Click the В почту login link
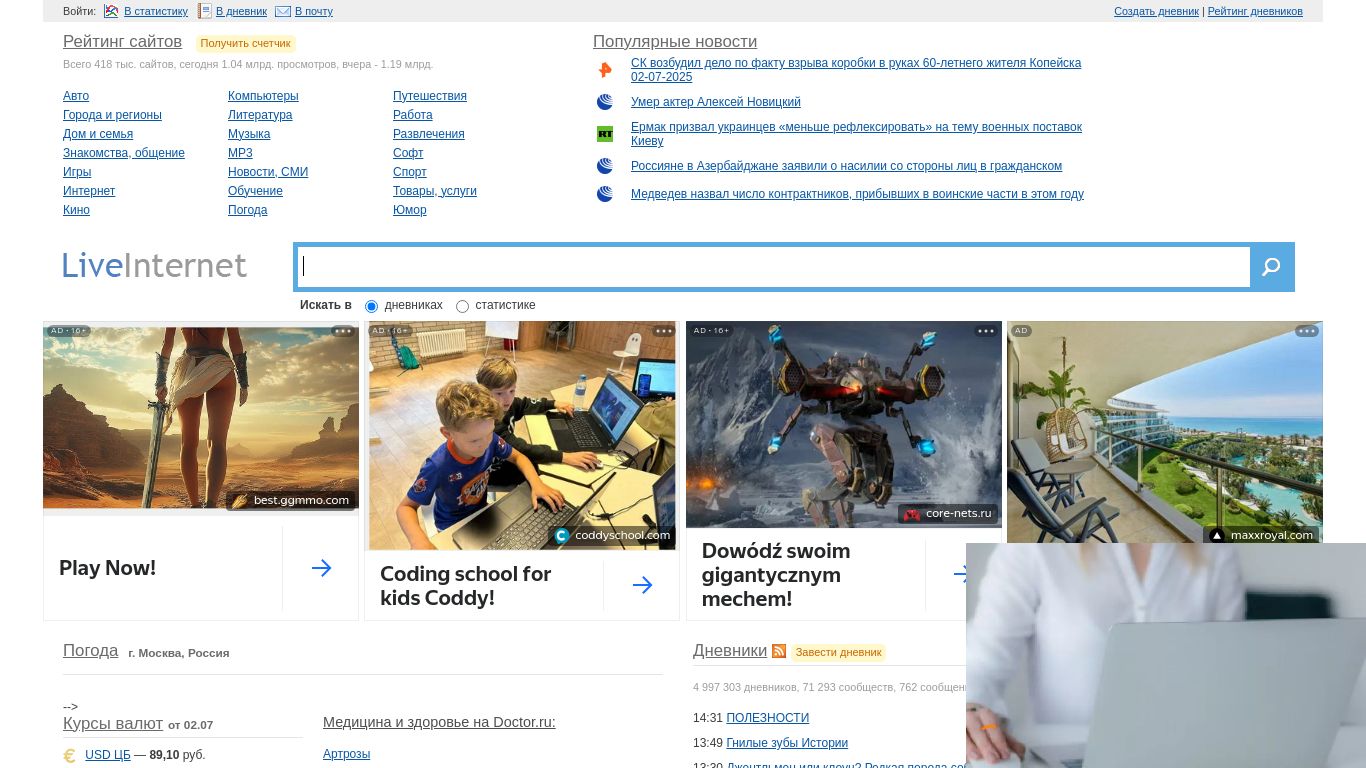 click(314, 12)
